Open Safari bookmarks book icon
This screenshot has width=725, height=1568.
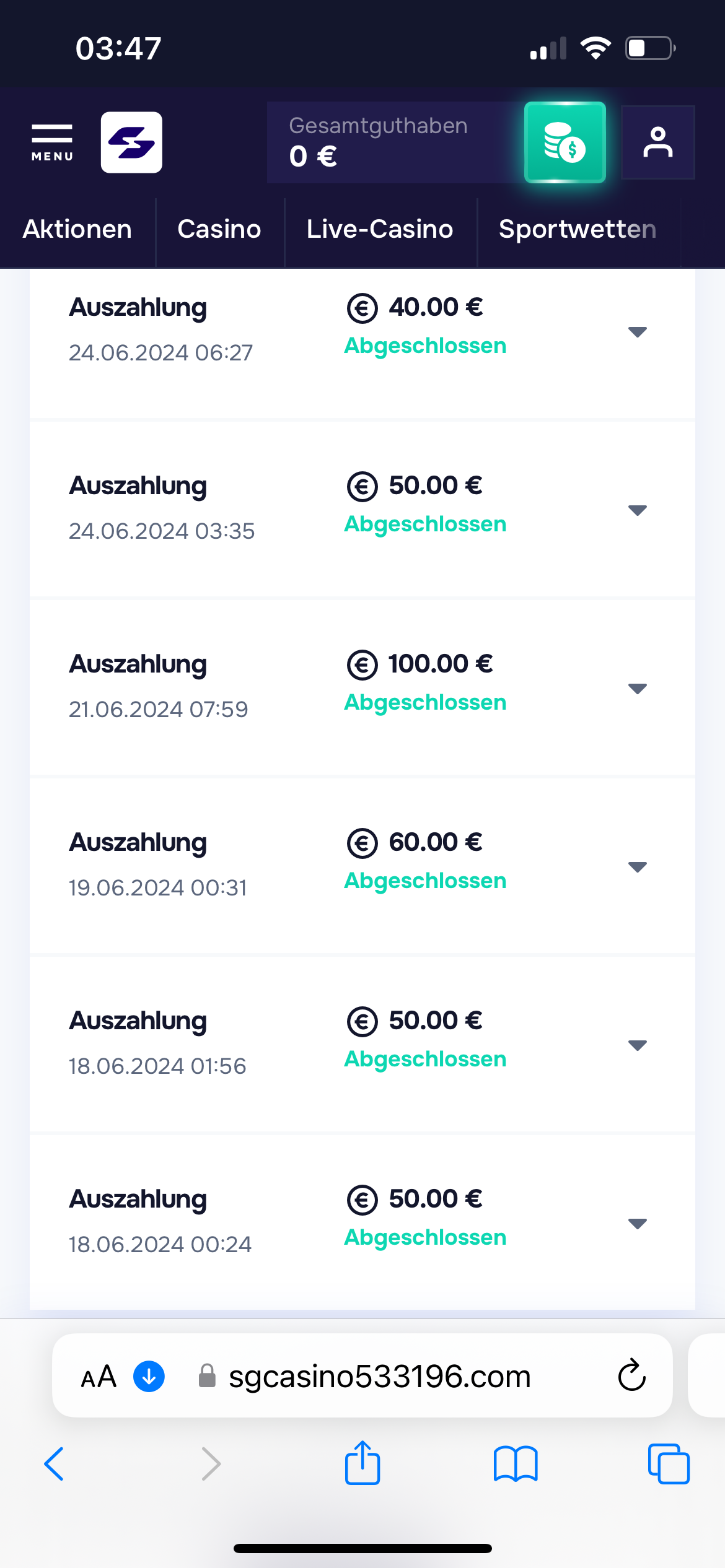(516, 1464)
